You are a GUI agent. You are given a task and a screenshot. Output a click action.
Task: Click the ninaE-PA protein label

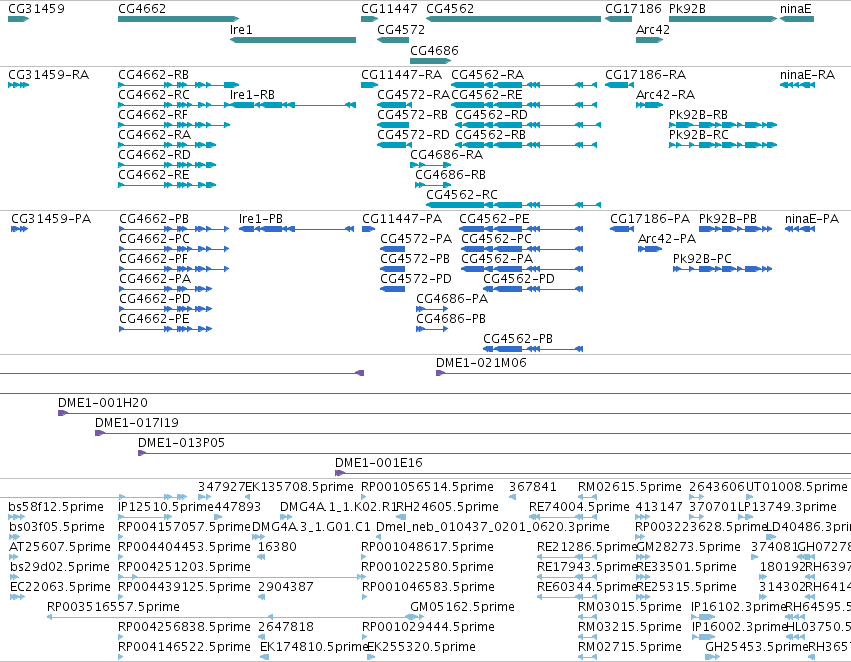812,219
